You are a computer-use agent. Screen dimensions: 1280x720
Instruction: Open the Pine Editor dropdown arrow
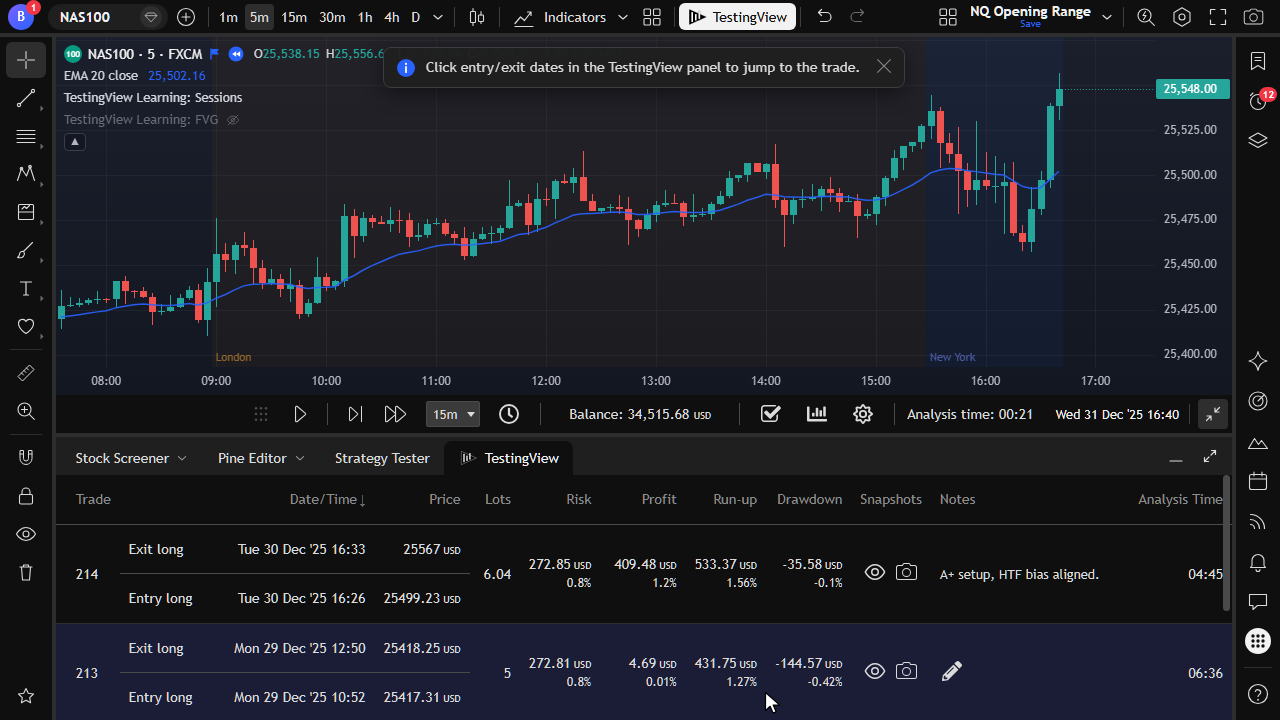point(299,458)
